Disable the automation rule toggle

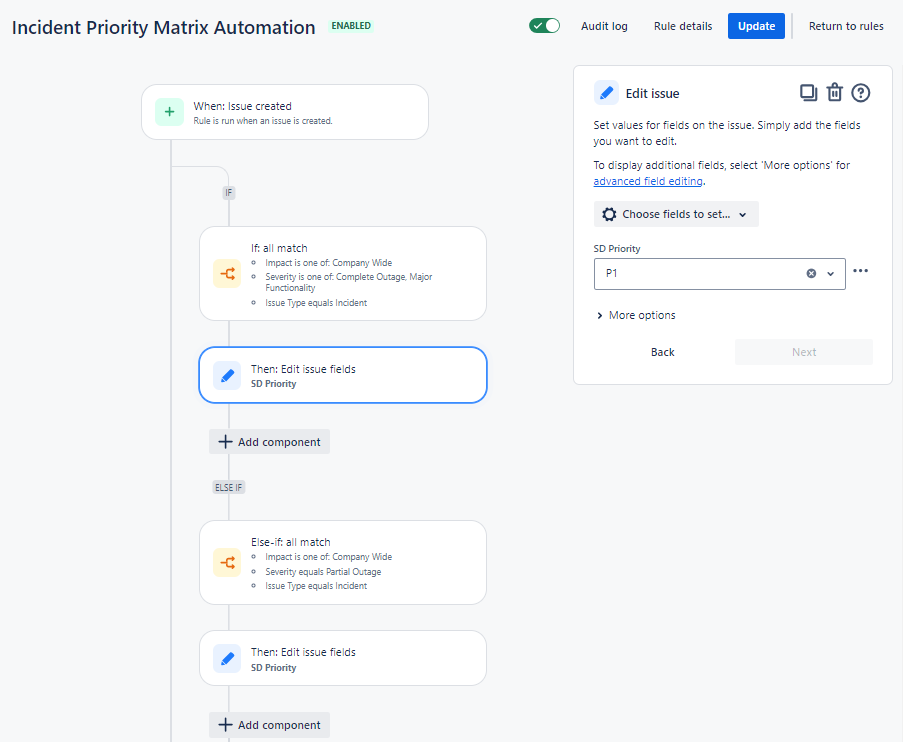[544, 25]
